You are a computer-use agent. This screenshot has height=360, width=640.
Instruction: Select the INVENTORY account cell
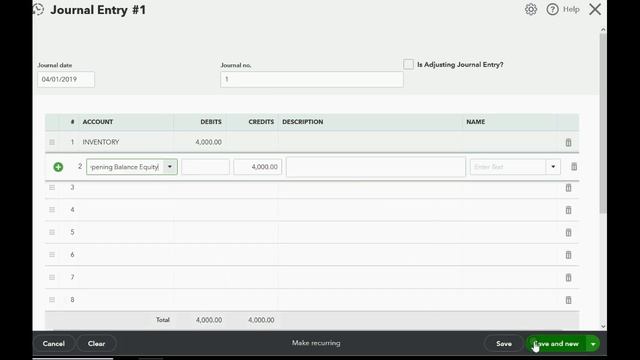[x=126, y=142]
